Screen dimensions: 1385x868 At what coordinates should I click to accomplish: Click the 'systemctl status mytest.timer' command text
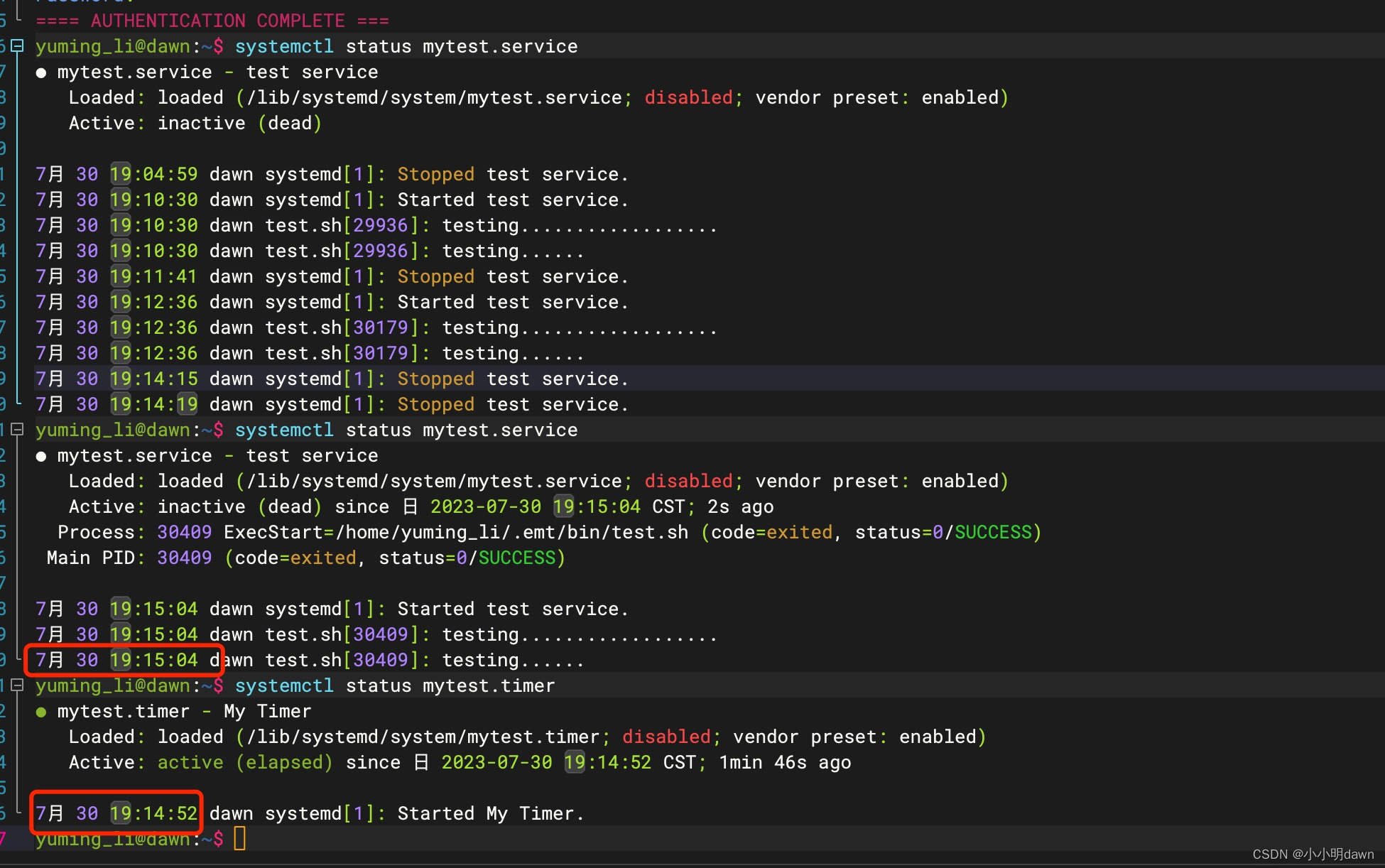click(x=395, y=685)
